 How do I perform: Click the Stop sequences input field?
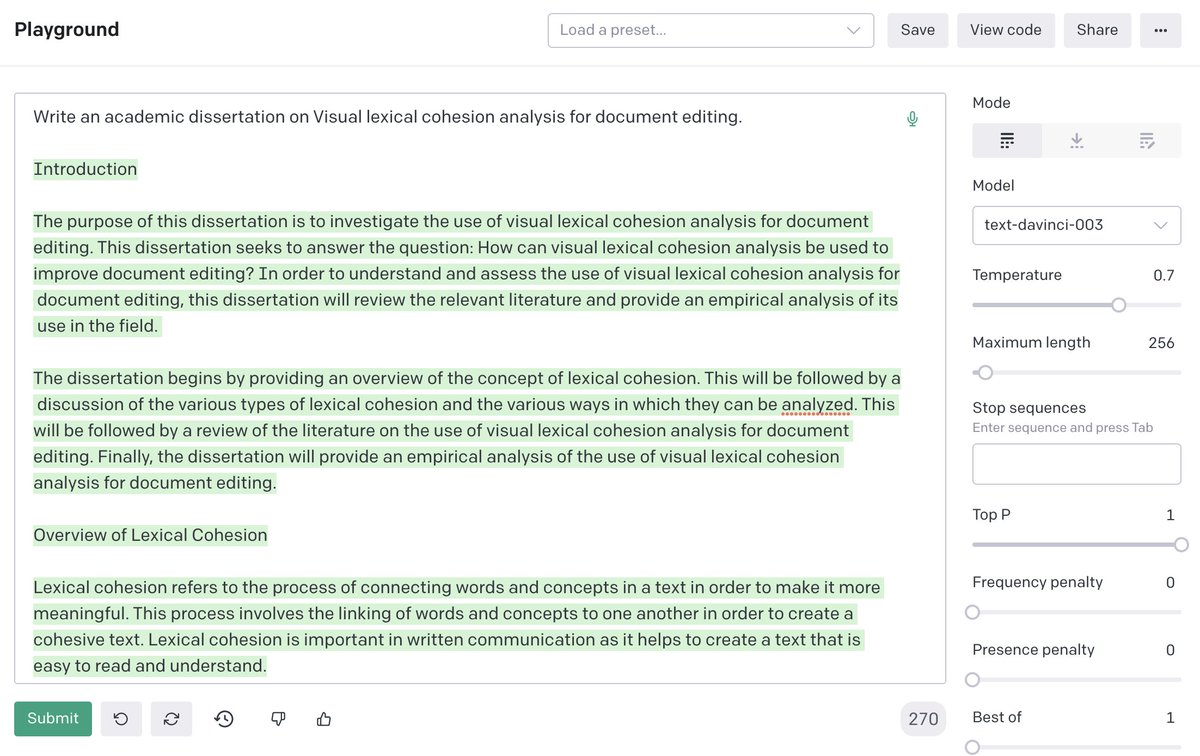[x=1076, y=464]
